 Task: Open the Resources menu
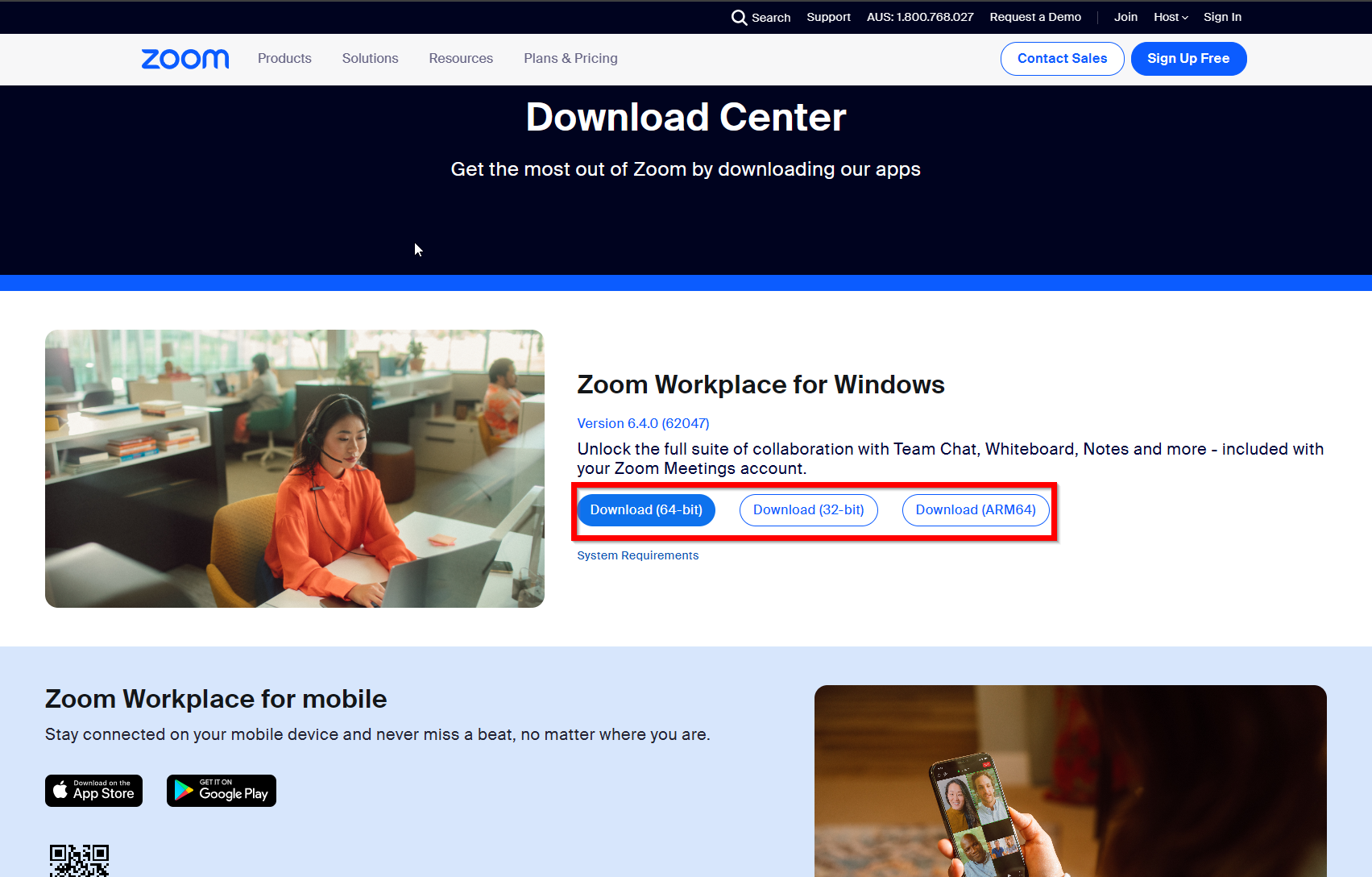coord(461,58)
